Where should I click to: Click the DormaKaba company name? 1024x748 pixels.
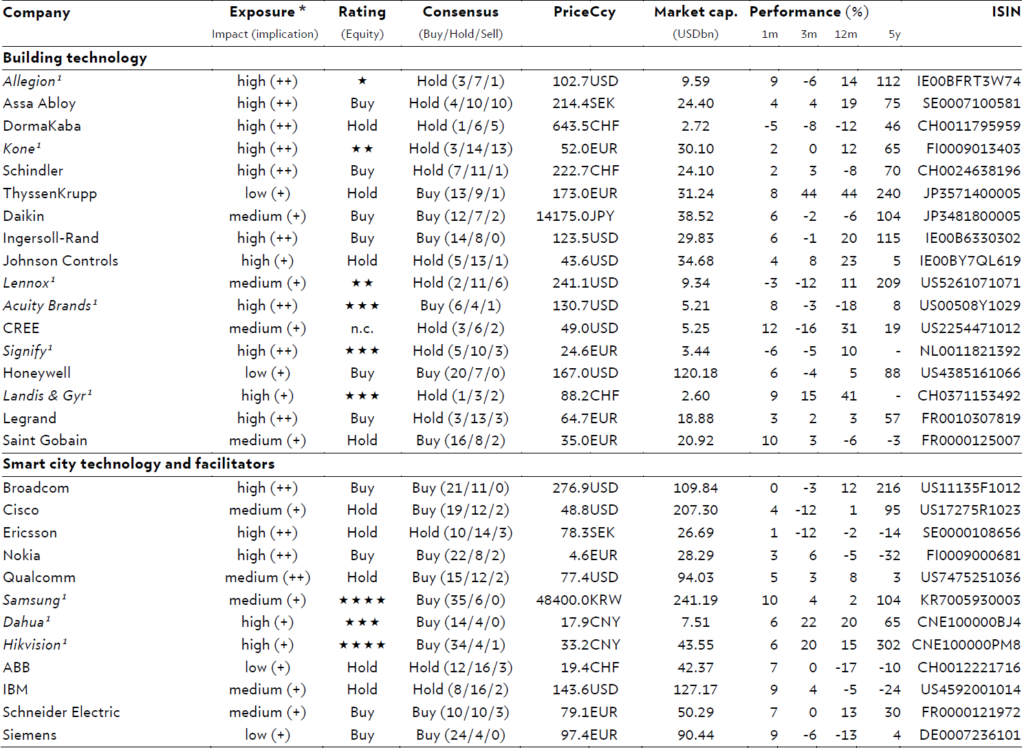(x=42, y=125)
